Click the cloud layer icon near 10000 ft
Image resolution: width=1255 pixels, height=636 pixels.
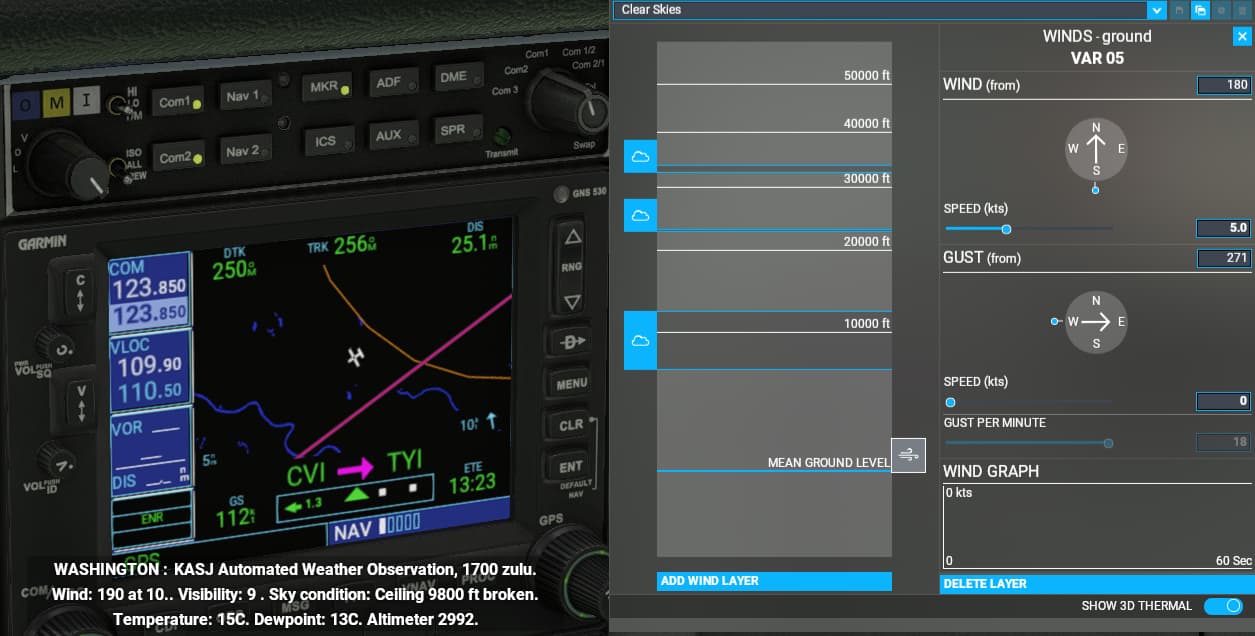[x=640, y=340]
